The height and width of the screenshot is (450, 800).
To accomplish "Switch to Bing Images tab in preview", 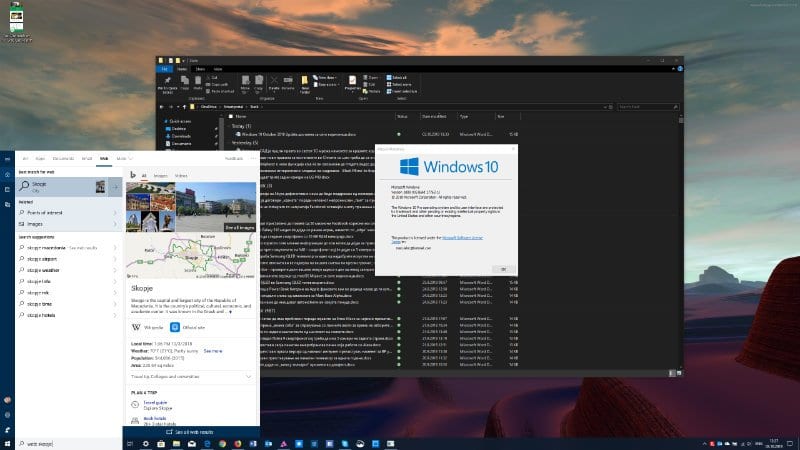I will coord(161,176).
